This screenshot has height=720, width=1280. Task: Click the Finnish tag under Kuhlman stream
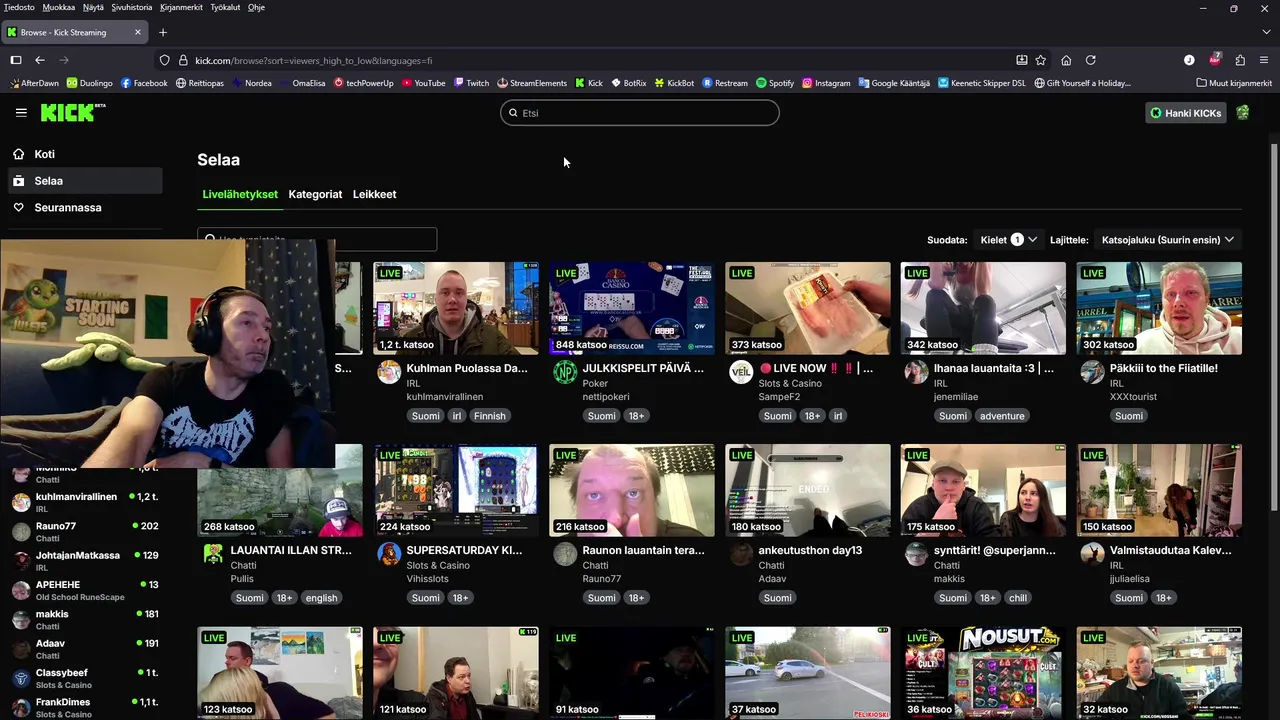point(490,416)
